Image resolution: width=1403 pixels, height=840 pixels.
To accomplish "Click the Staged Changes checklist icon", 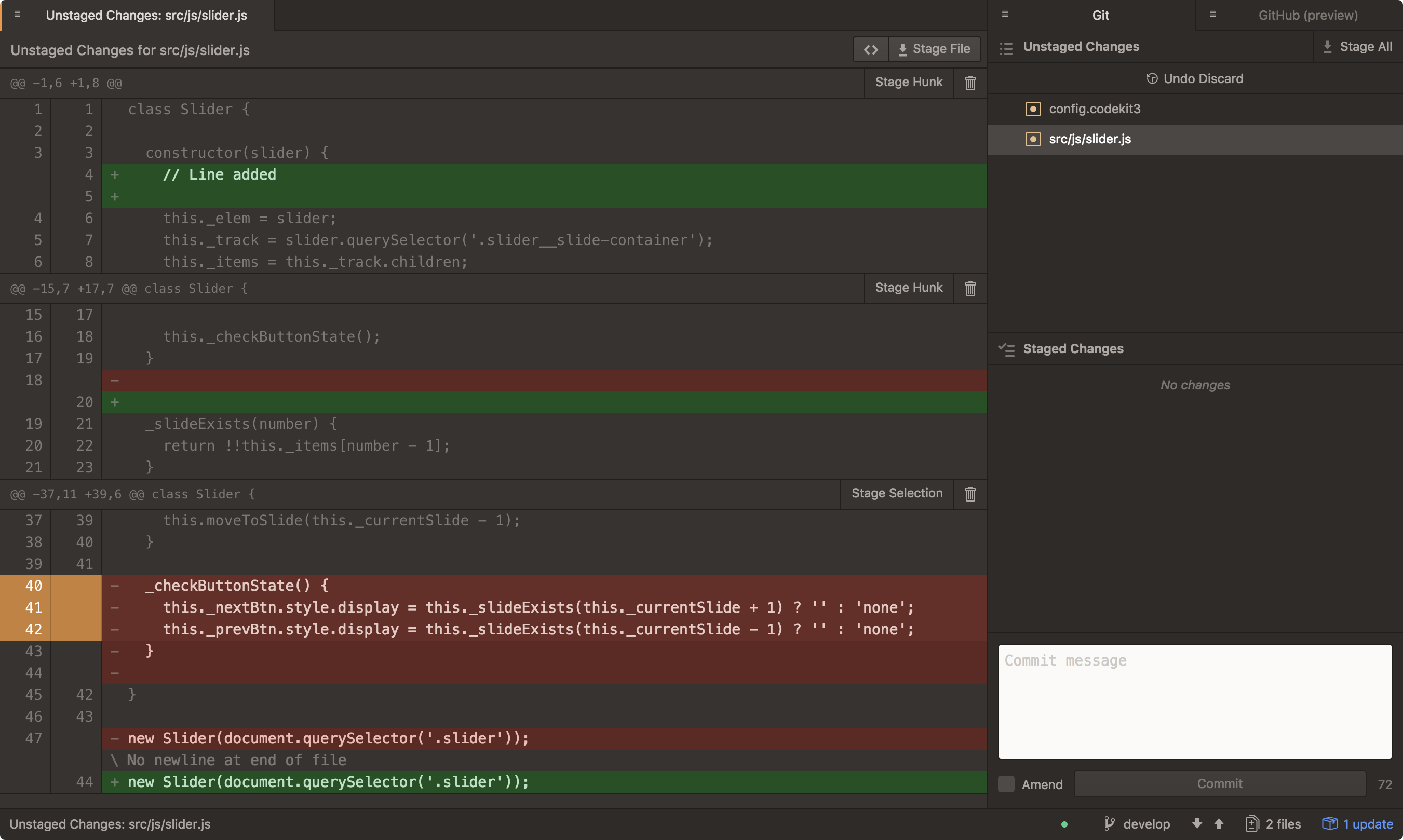I will point(1007,349).
